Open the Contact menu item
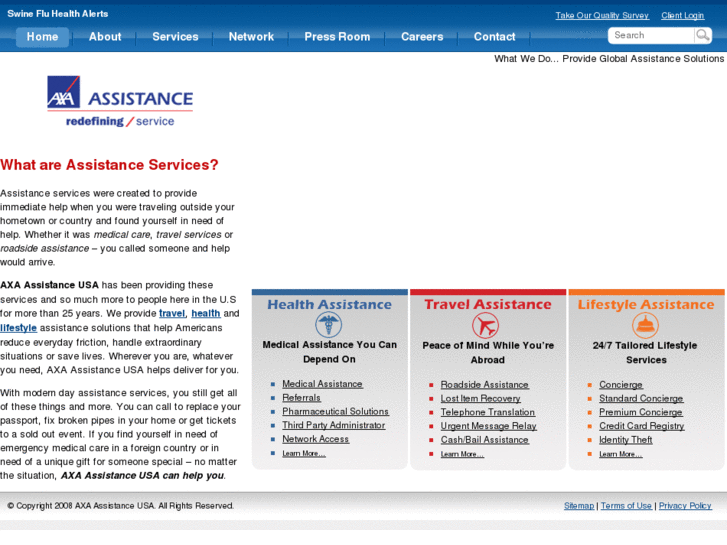This screenshot has height=545, width=727. tap(495, 37)
